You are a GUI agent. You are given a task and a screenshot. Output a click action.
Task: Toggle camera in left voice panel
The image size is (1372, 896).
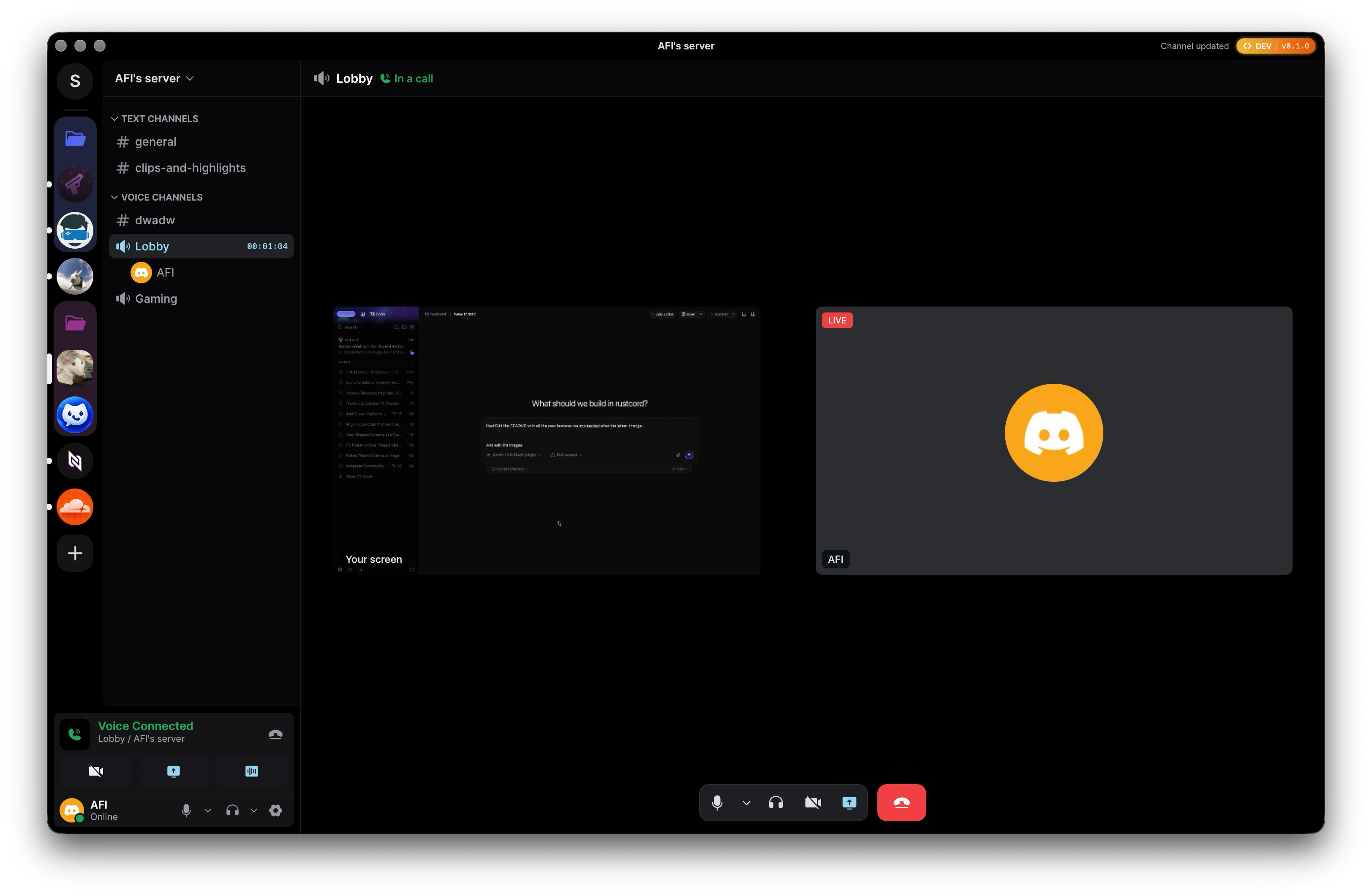96,771
